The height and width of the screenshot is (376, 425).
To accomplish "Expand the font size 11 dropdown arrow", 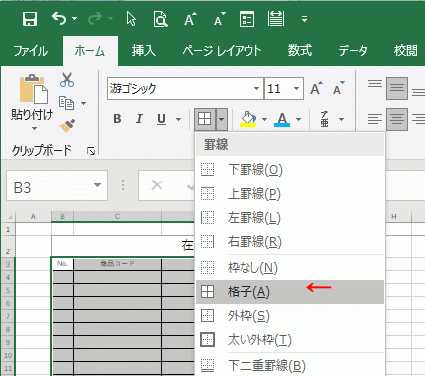I will 296,89.
